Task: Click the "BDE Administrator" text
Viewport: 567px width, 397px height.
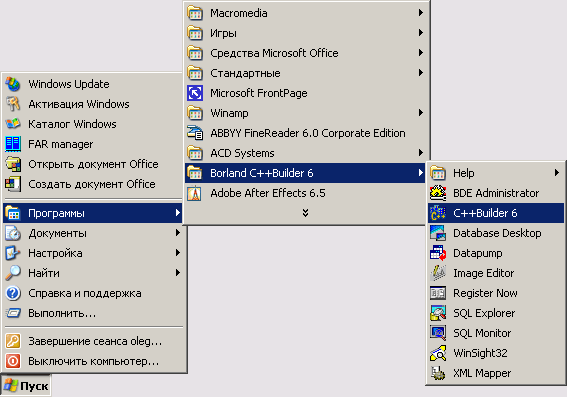Action: [x=496, y=193]
